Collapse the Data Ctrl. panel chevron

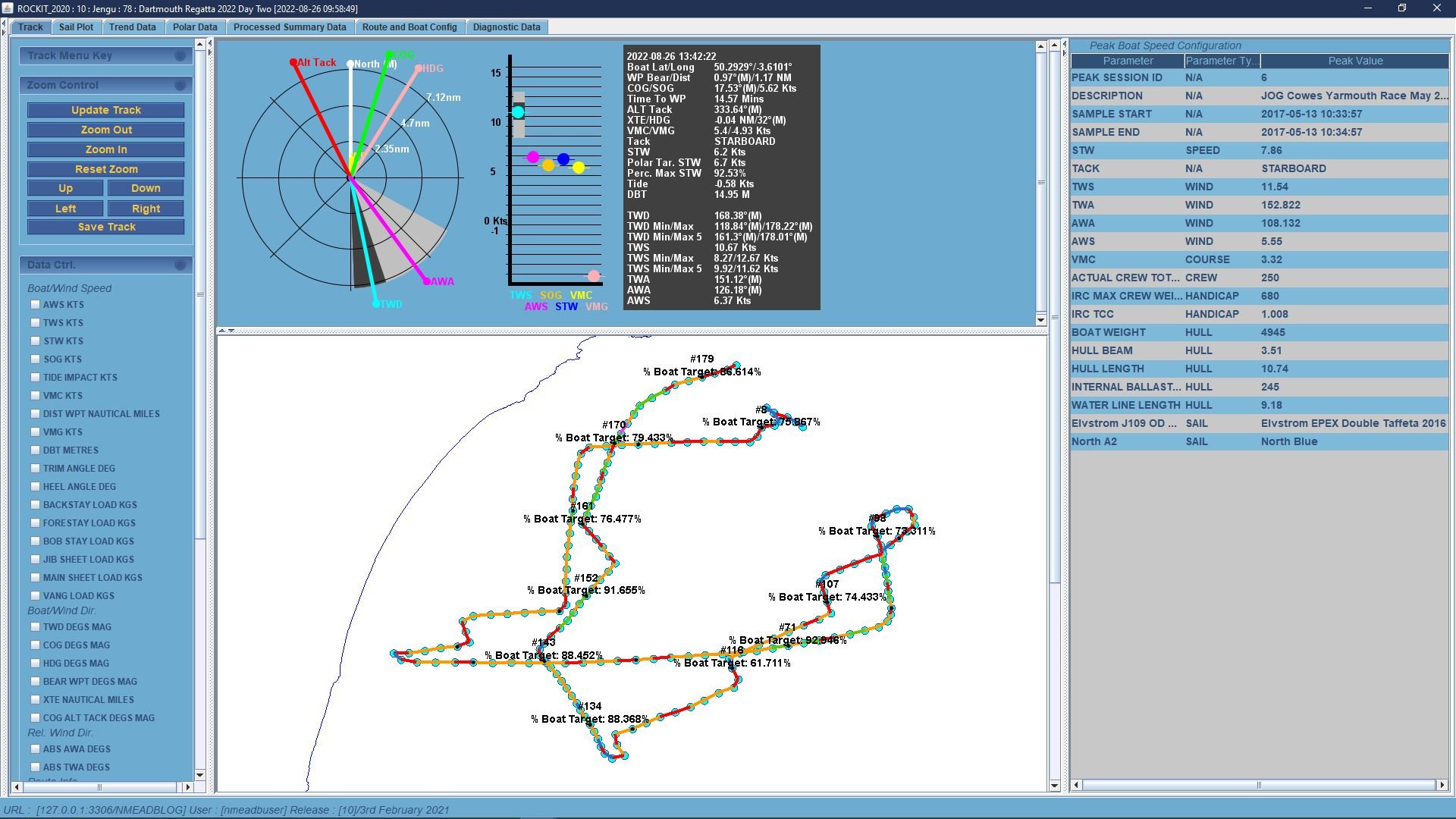(180, 265)
